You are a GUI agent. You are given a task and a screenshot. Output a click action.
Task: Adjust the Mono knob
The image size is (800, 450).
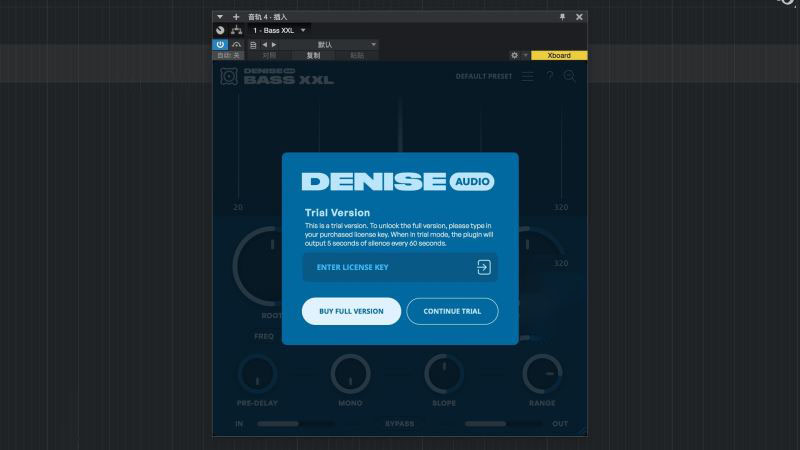pos(350,373)
